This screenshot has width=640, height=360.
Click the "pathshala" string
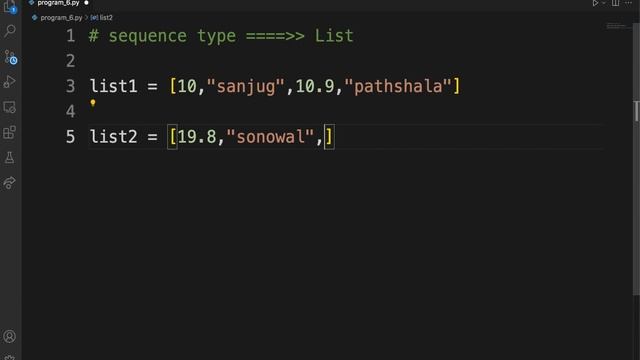[x=398, y=86]
